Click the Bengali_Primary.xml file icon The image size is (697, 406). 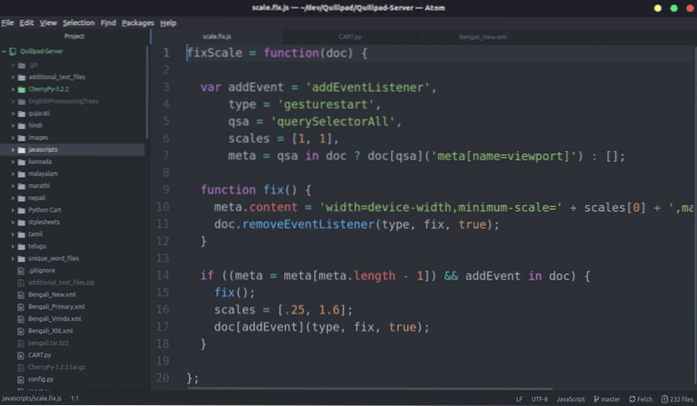point(20,306)
